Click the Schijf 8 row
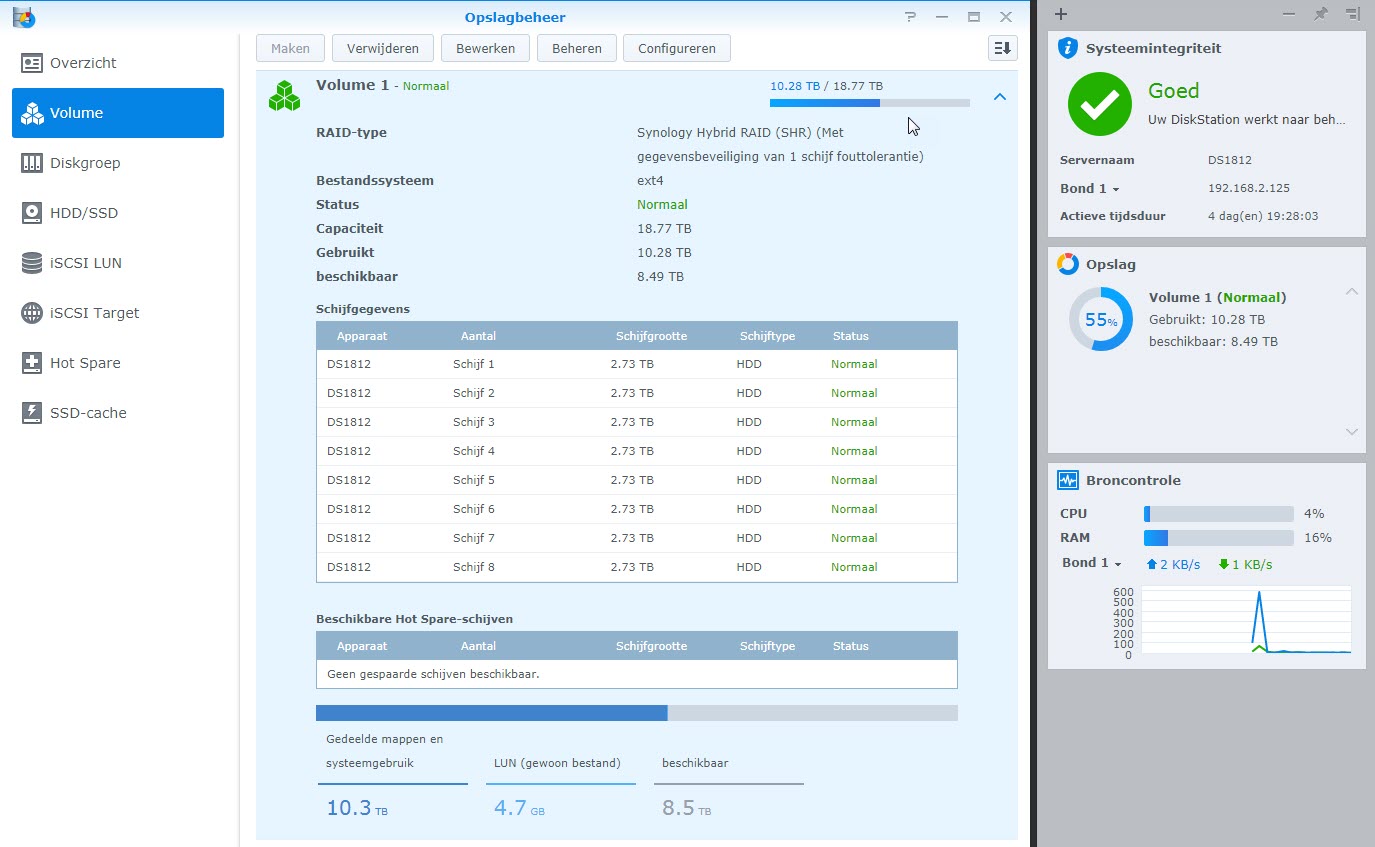Viewport: 1375px width, 847px height. [x=636, y=567]
